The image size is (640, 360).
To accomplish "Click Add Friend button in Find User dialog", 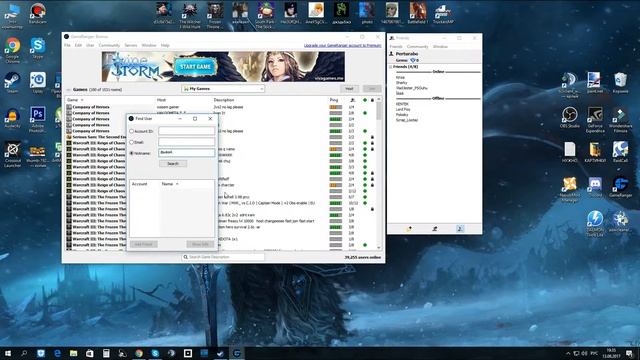I will coord(143,244).
